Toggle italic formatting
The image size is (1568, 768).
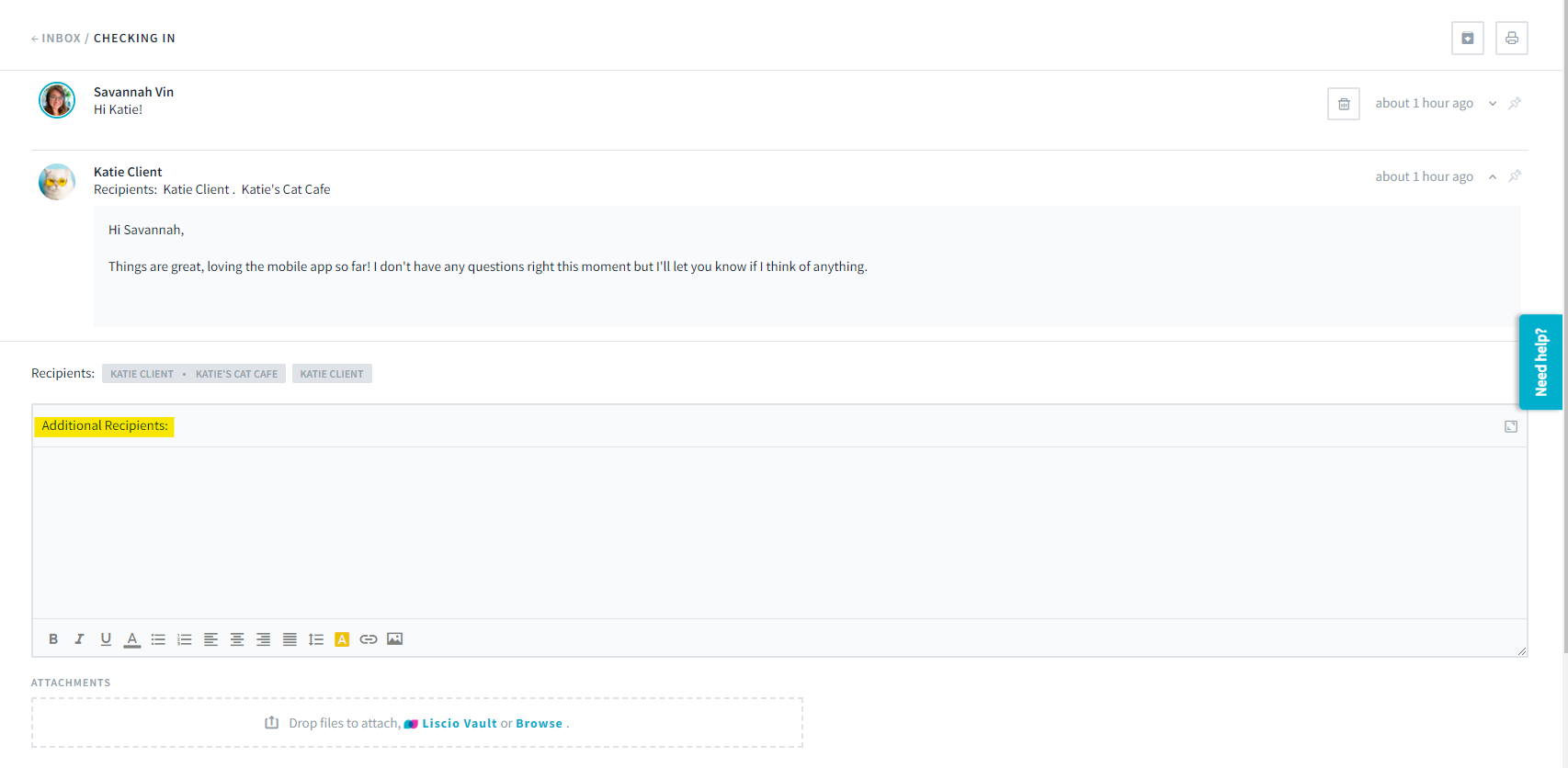[79, 639]
